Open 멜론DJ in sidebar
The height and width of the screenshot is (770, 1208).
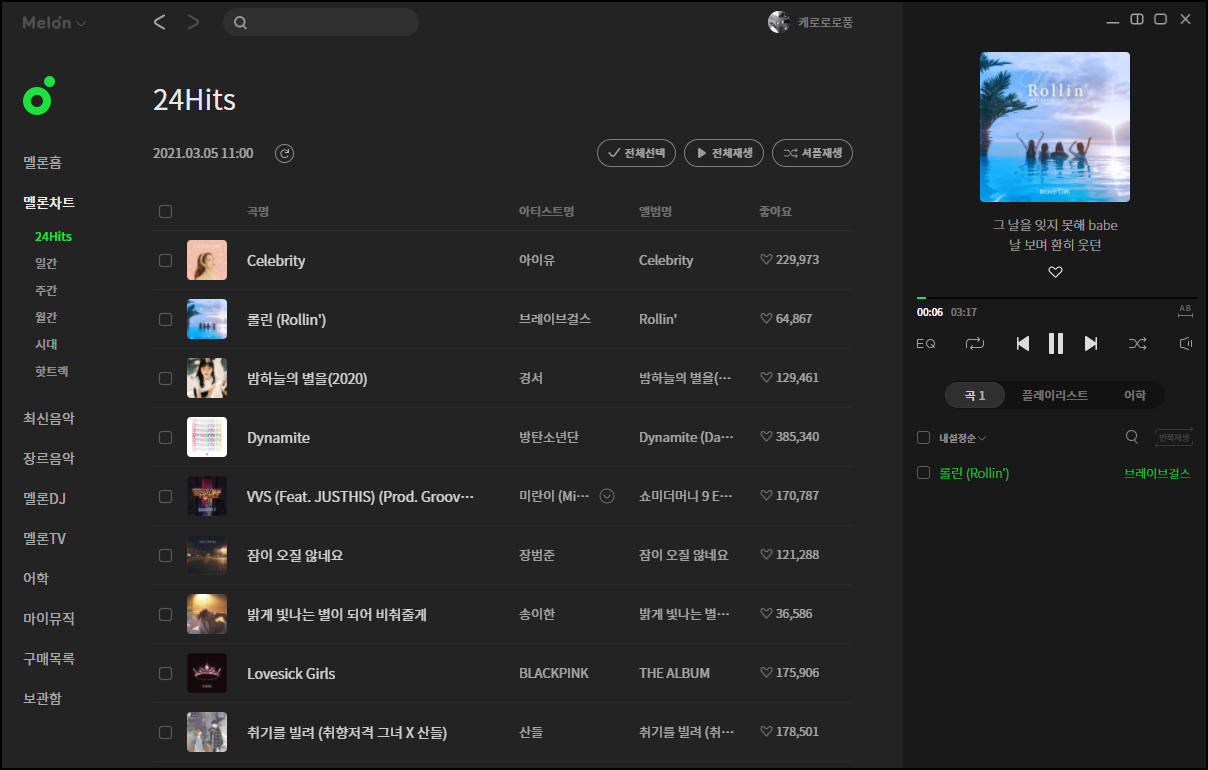pyautogui.click(x=45, y=498)
